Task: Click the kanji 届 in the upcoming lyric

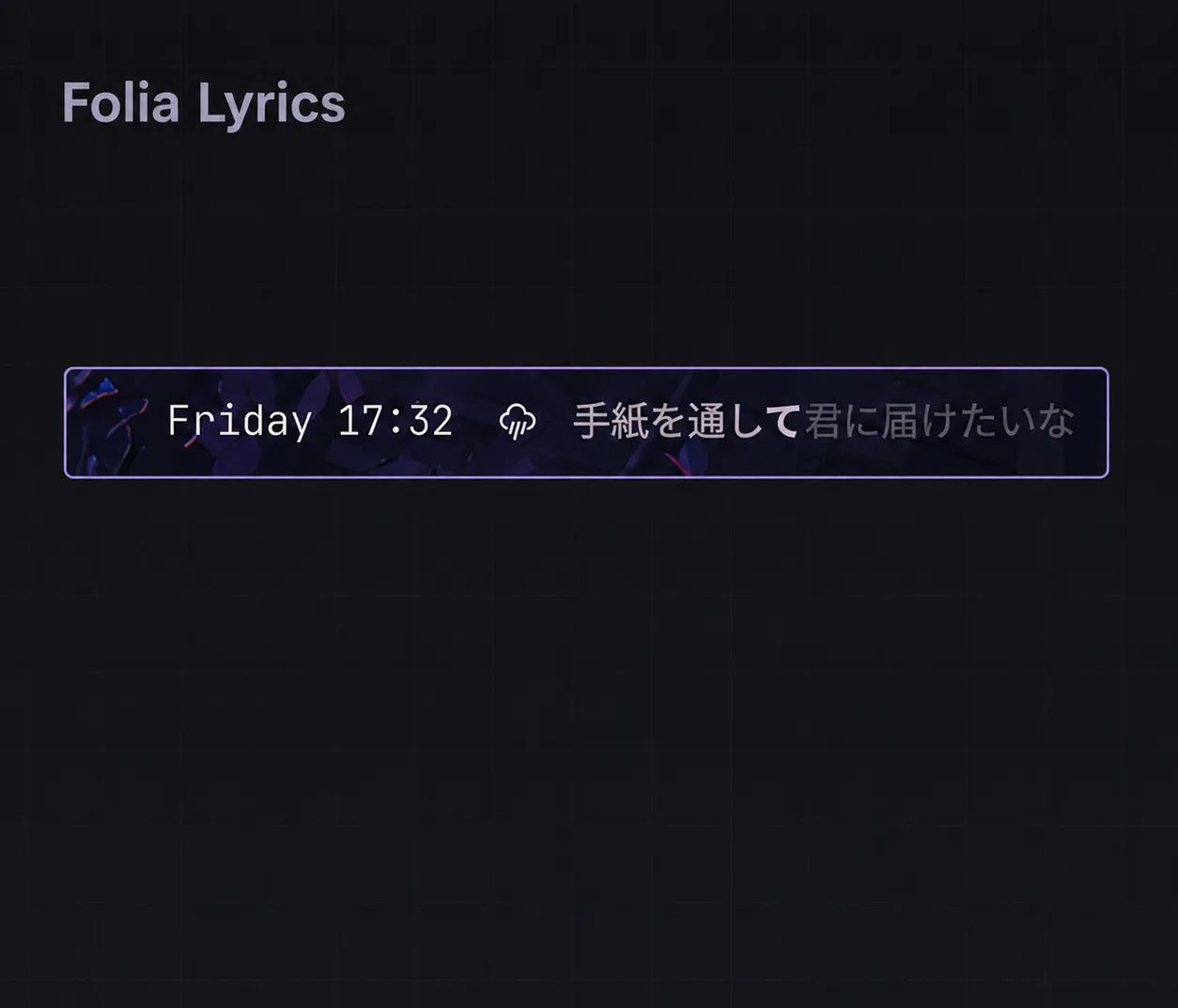Action: pos(900,422)
